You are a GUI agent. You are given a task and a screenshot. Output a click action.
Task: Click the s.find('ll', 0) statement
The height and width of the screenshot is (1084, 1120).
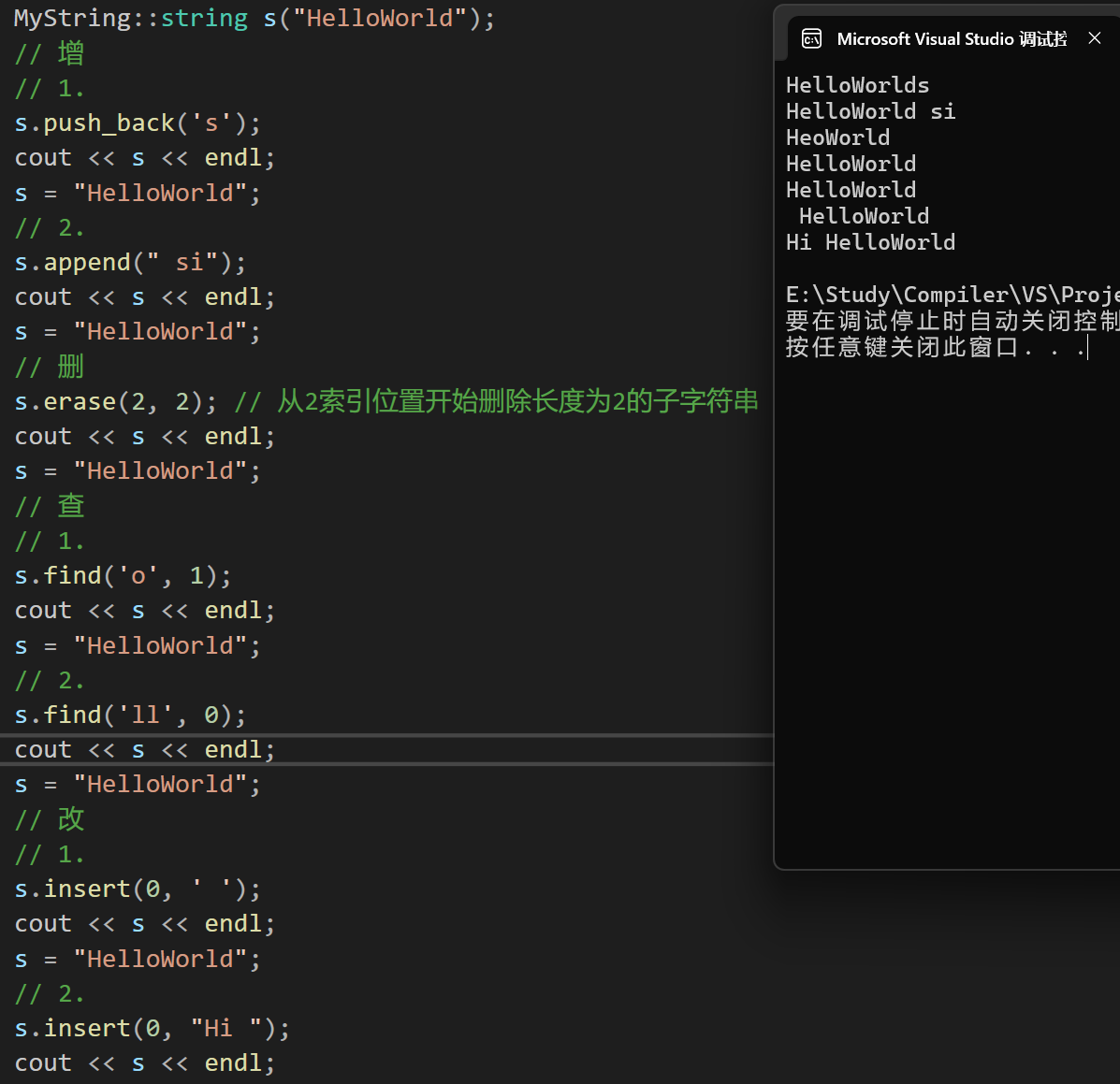[130, 715]
